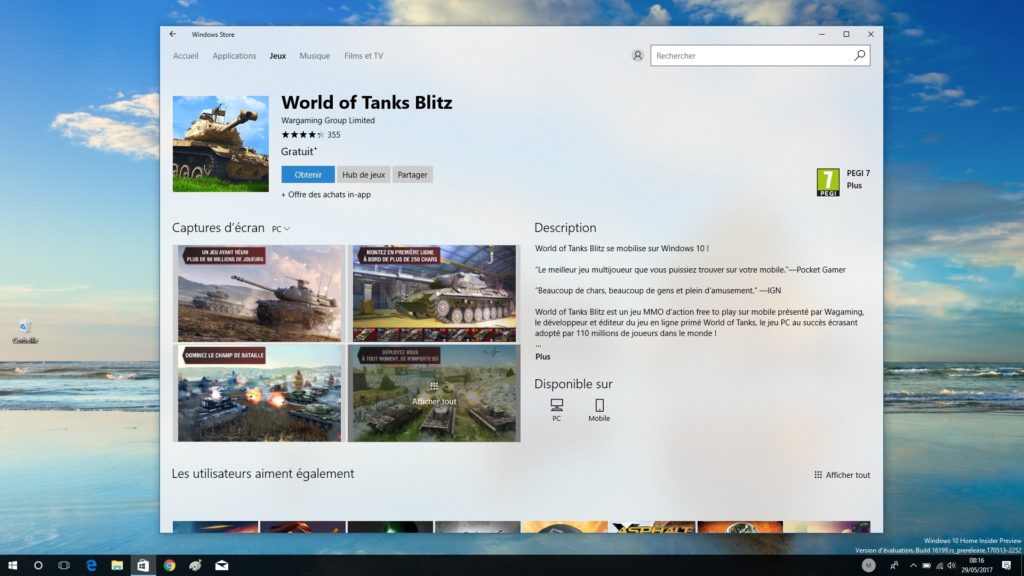Open the Plus link beside PEGI 7
Image resolution: width=1024 pixels, height=576 pixels.
point(854,185)
